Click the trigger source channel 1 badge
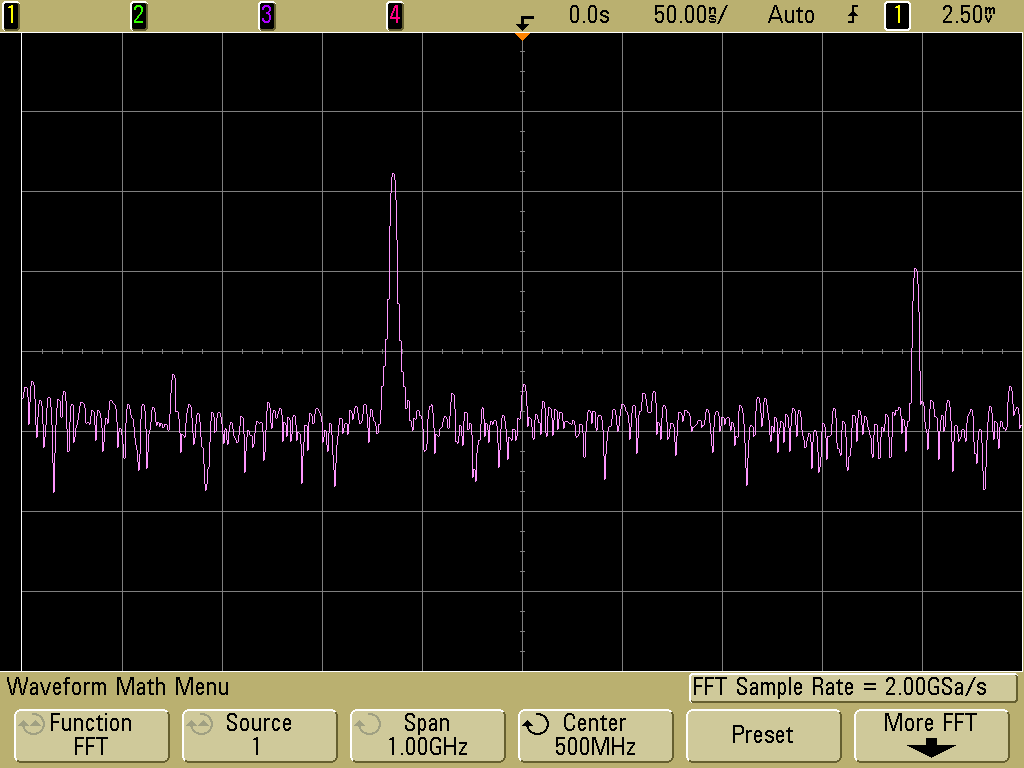The height and width of the screenshot is (768, 1024). [897, 15]
